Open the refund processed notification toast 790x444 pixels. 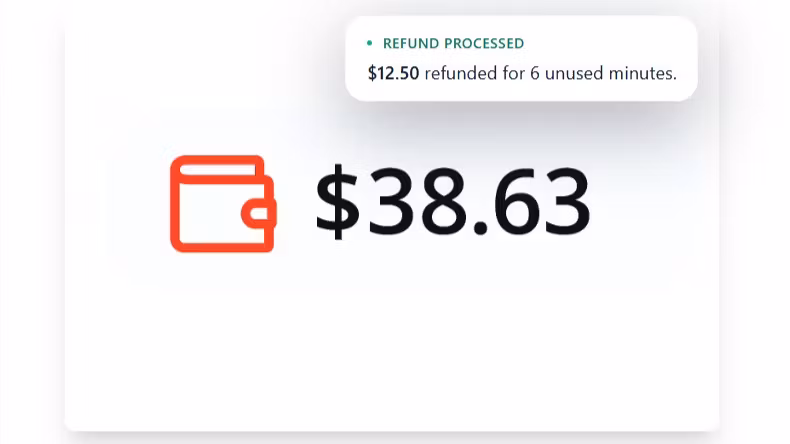pyautogui.click(x=520, y=58)
